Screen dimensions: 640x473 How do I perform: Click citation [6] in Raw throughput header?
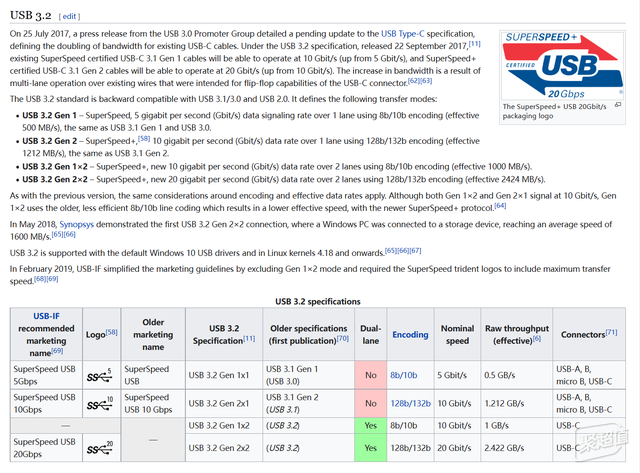pyautogui.click(x=537, y=338)
